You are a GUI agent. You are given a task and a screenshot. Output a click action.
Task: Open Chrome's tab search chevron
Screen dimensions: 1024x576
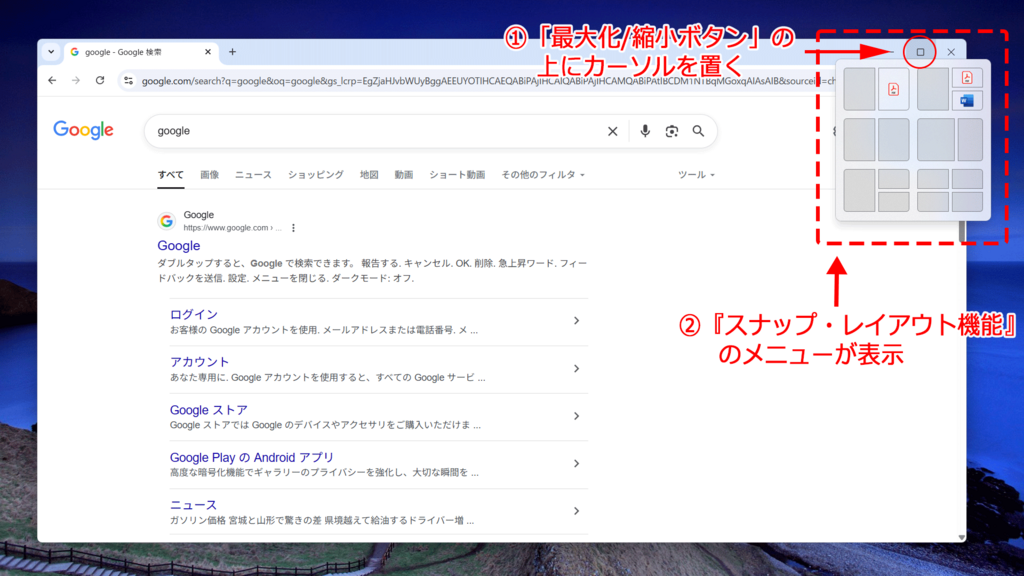tap(51, 52)
